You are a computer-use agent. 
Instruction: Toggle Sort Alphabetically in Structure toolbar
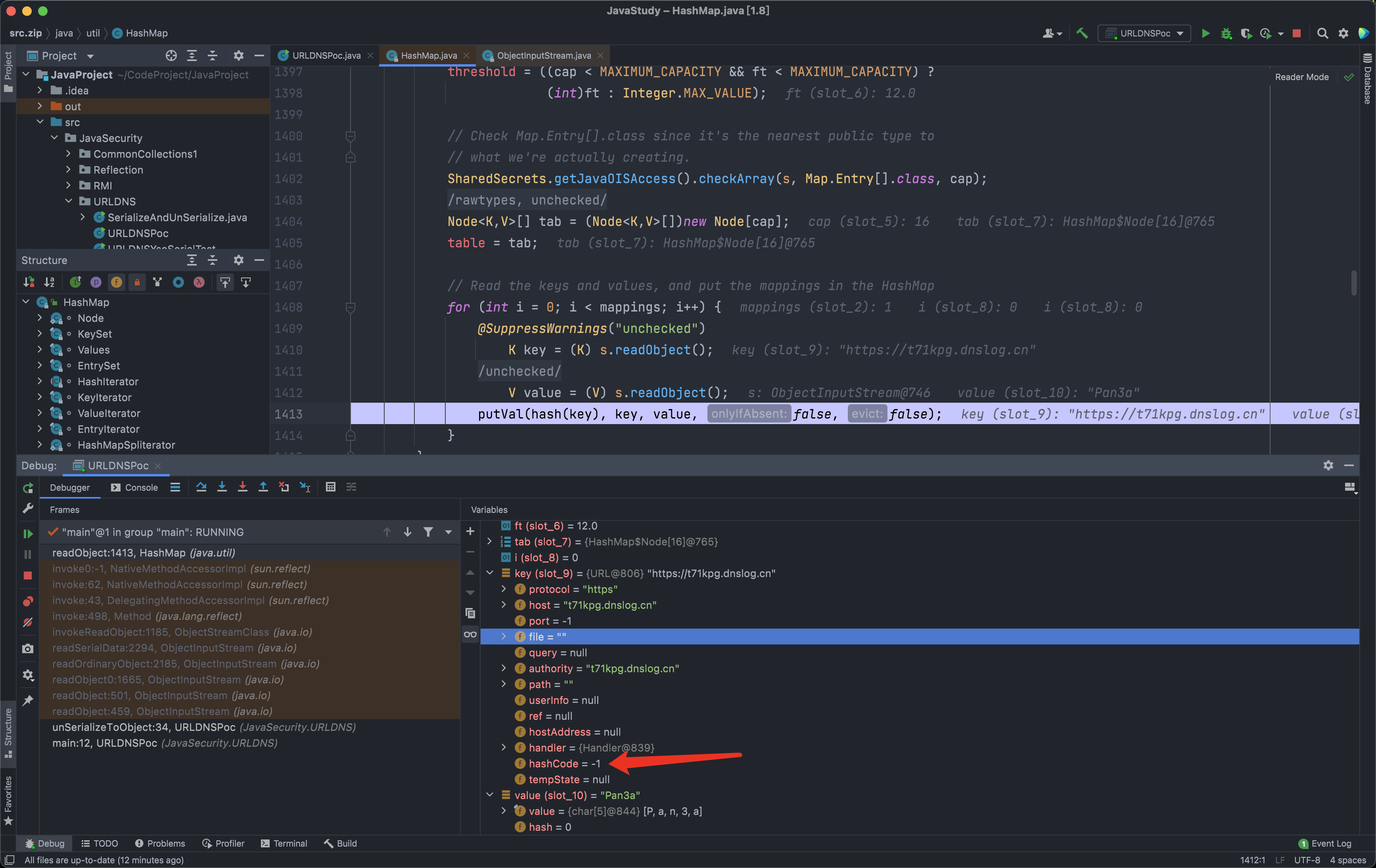tap(49, 282)
